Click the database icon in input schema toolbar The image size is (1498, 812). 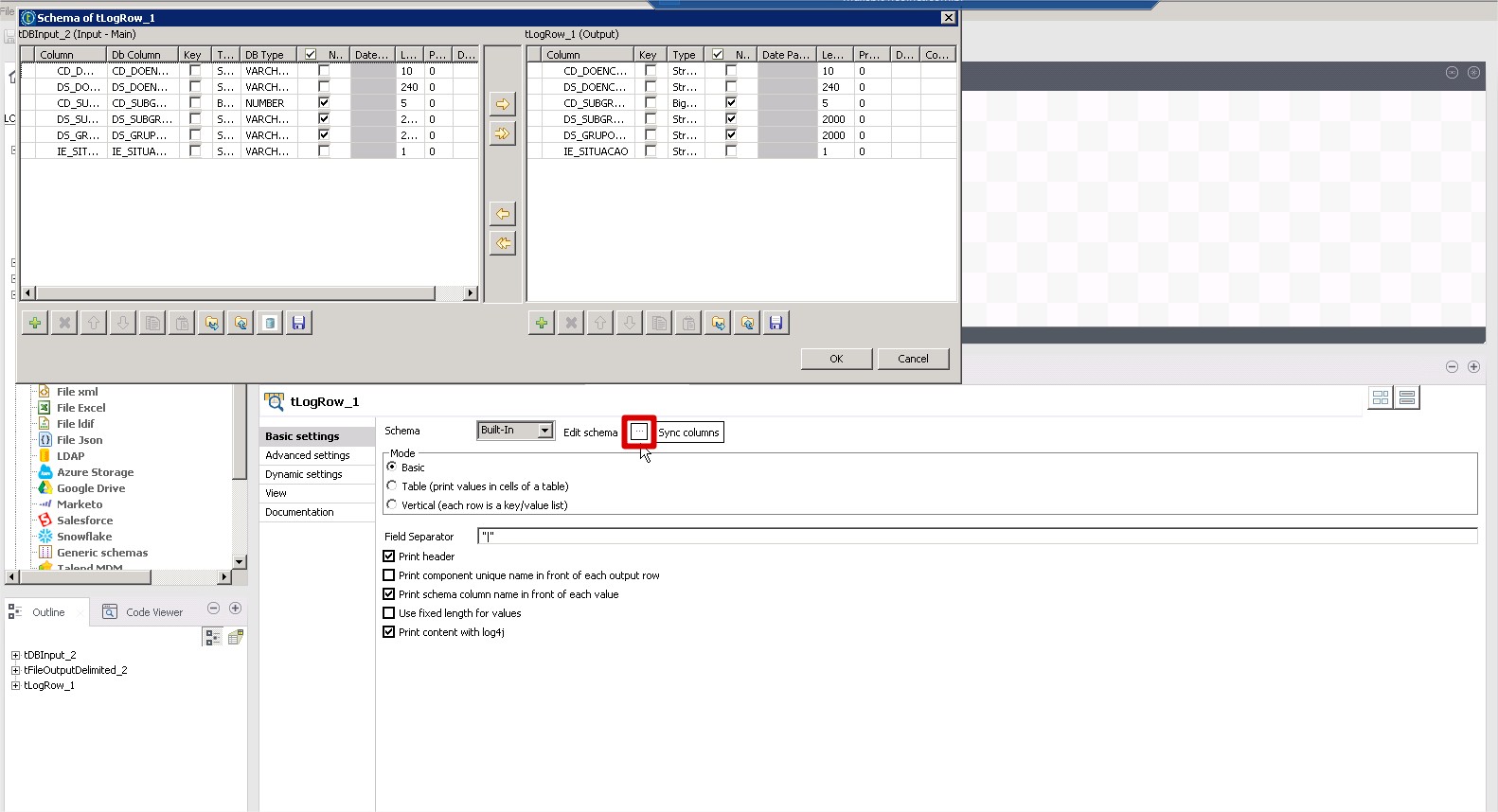pos(270,323)
